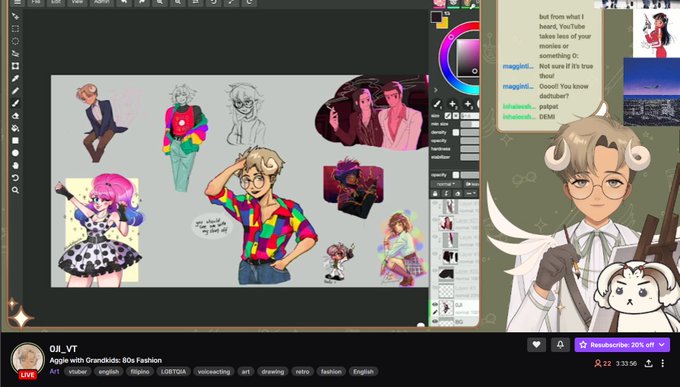The width and height of the screenshot is (680, 387).
Task: Toggle the density checkbox in brush settings
Action: tap(456, 132)
